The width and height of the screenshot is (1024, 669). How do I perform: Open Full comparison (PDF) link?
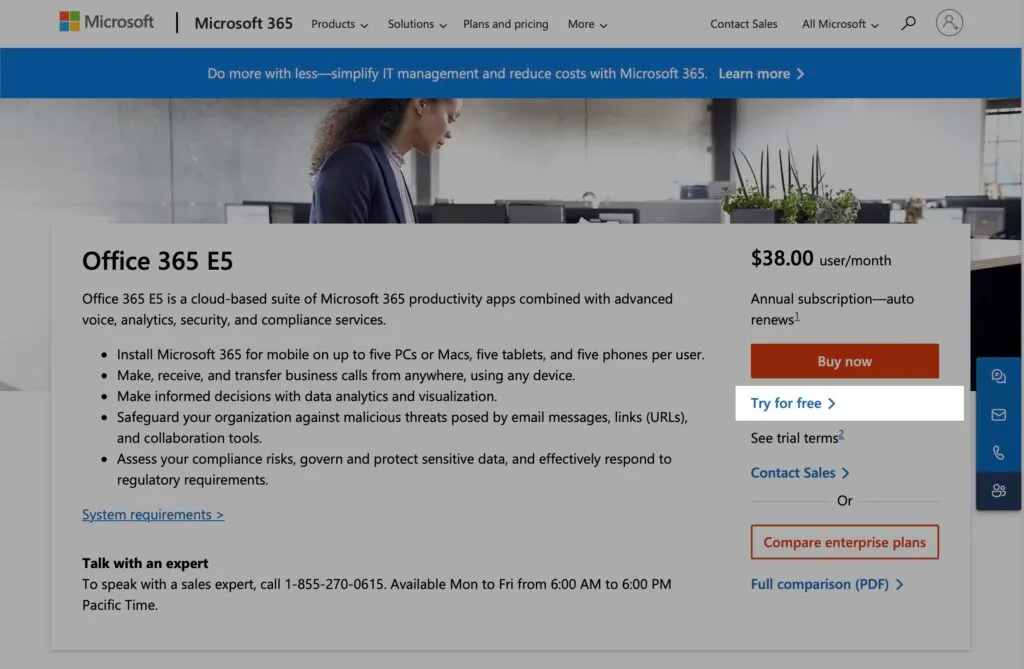(x=827, y=584)
